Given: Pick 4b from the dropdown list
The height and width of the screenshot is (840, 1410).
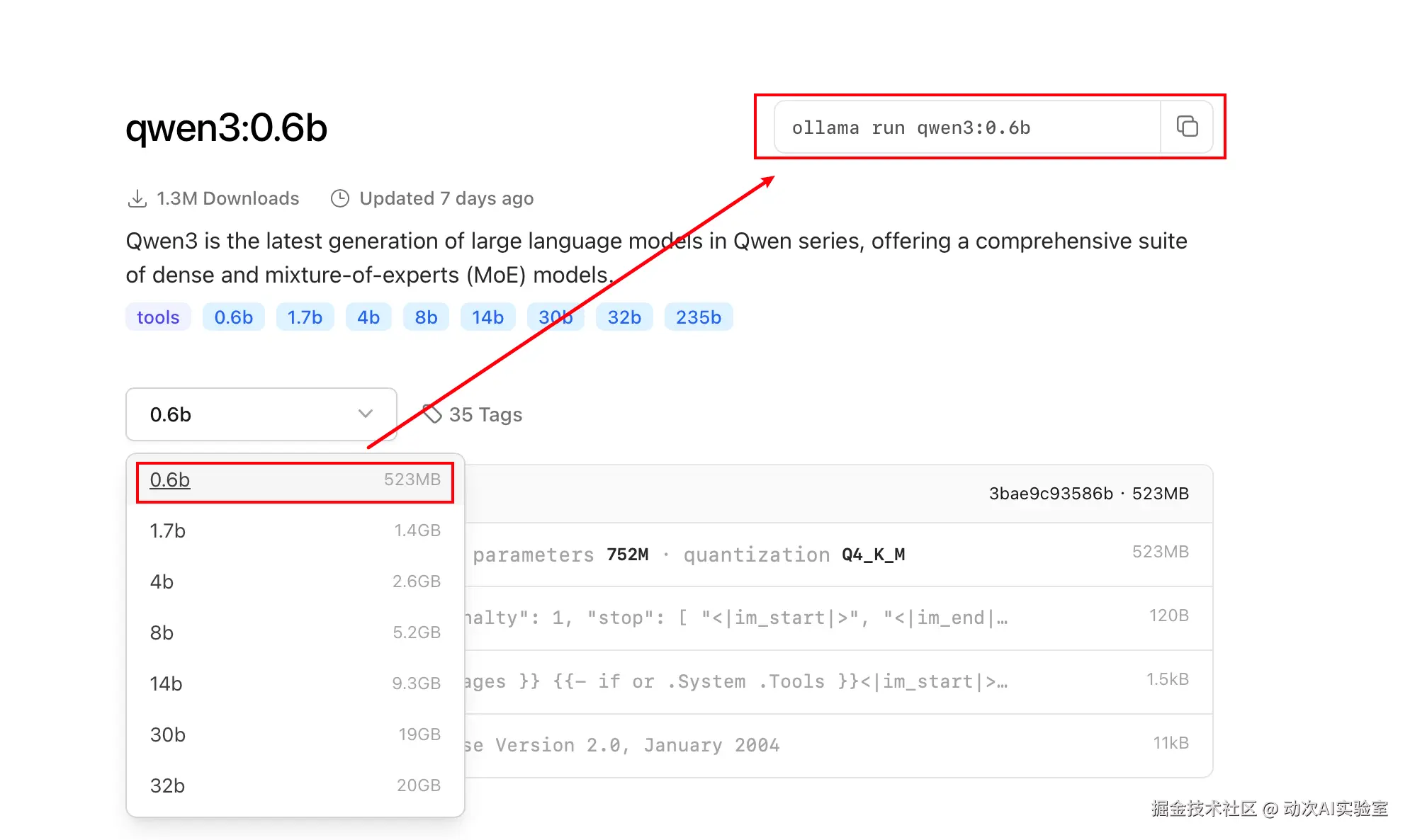Looking at the screenshot, I should 295,582.
